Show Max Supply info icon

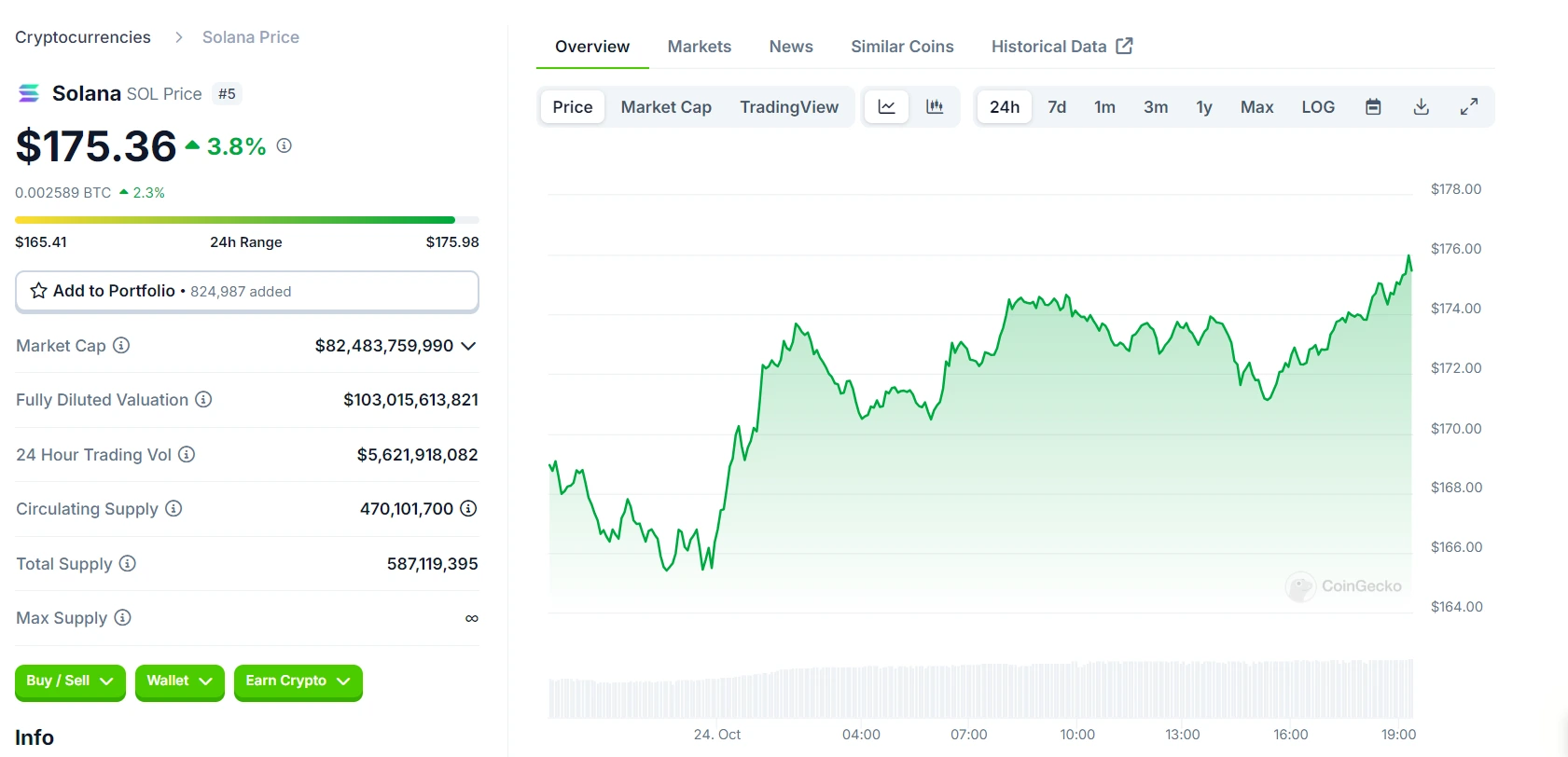point(122,617)
